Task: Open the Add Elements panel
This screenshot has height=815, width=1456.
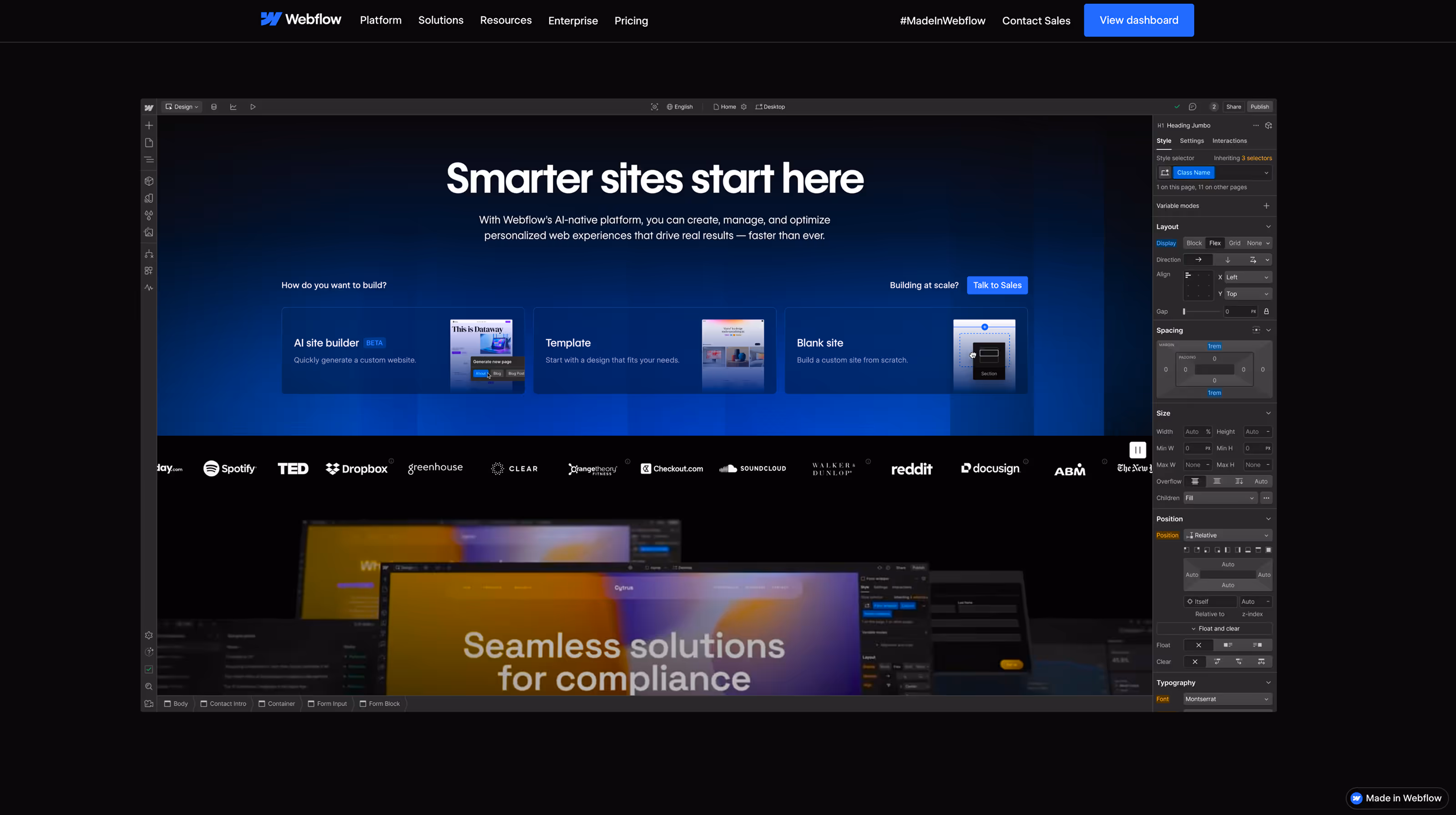Action: click(x=149, y=125)
